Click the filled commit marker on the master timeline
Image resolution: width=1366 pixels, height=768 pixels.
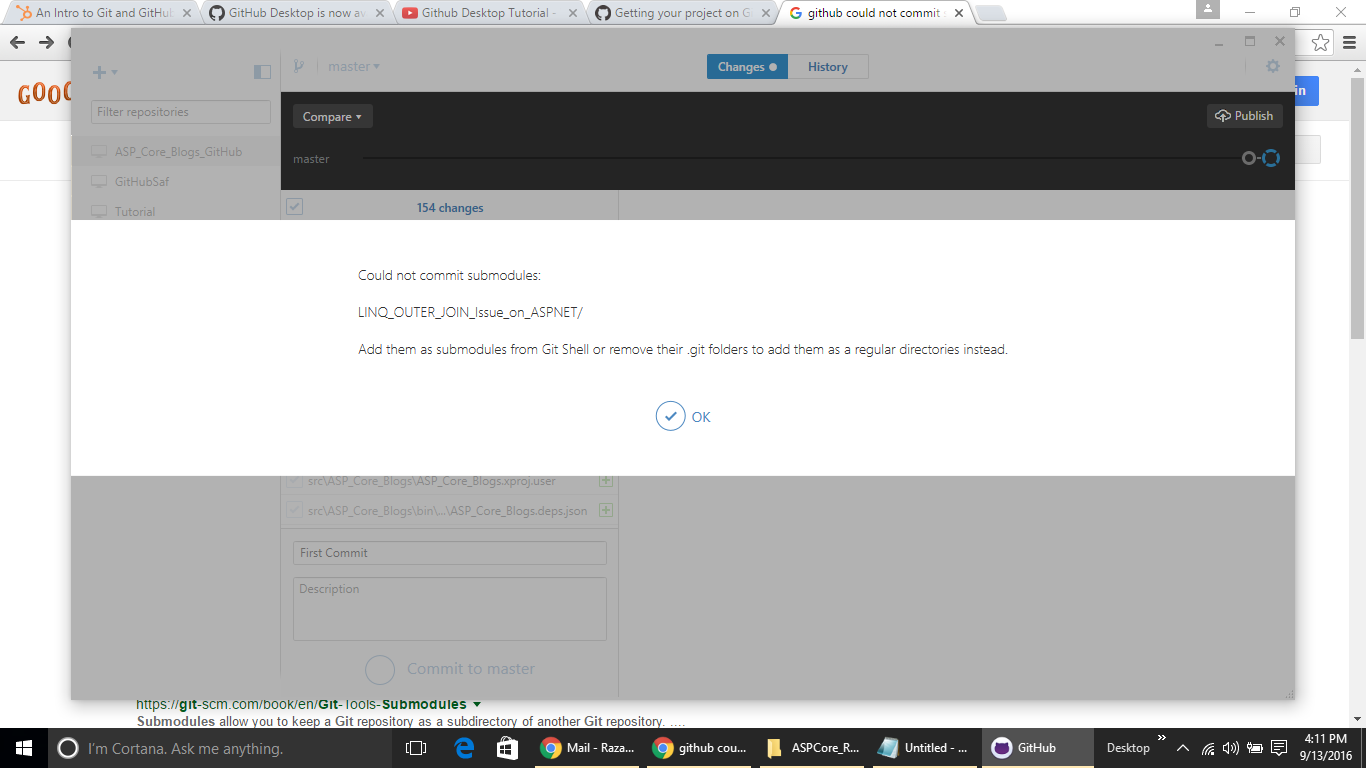coord(1248,158)
